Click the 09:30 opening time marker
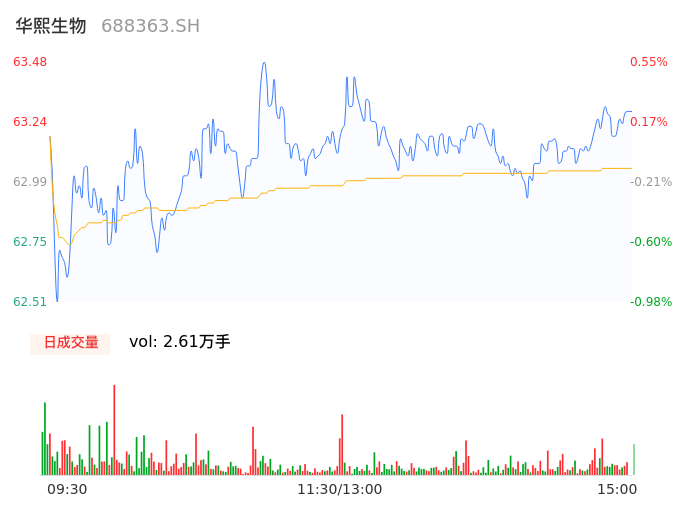Viewport: 686px width, 524px height. (x=67, y=489)
